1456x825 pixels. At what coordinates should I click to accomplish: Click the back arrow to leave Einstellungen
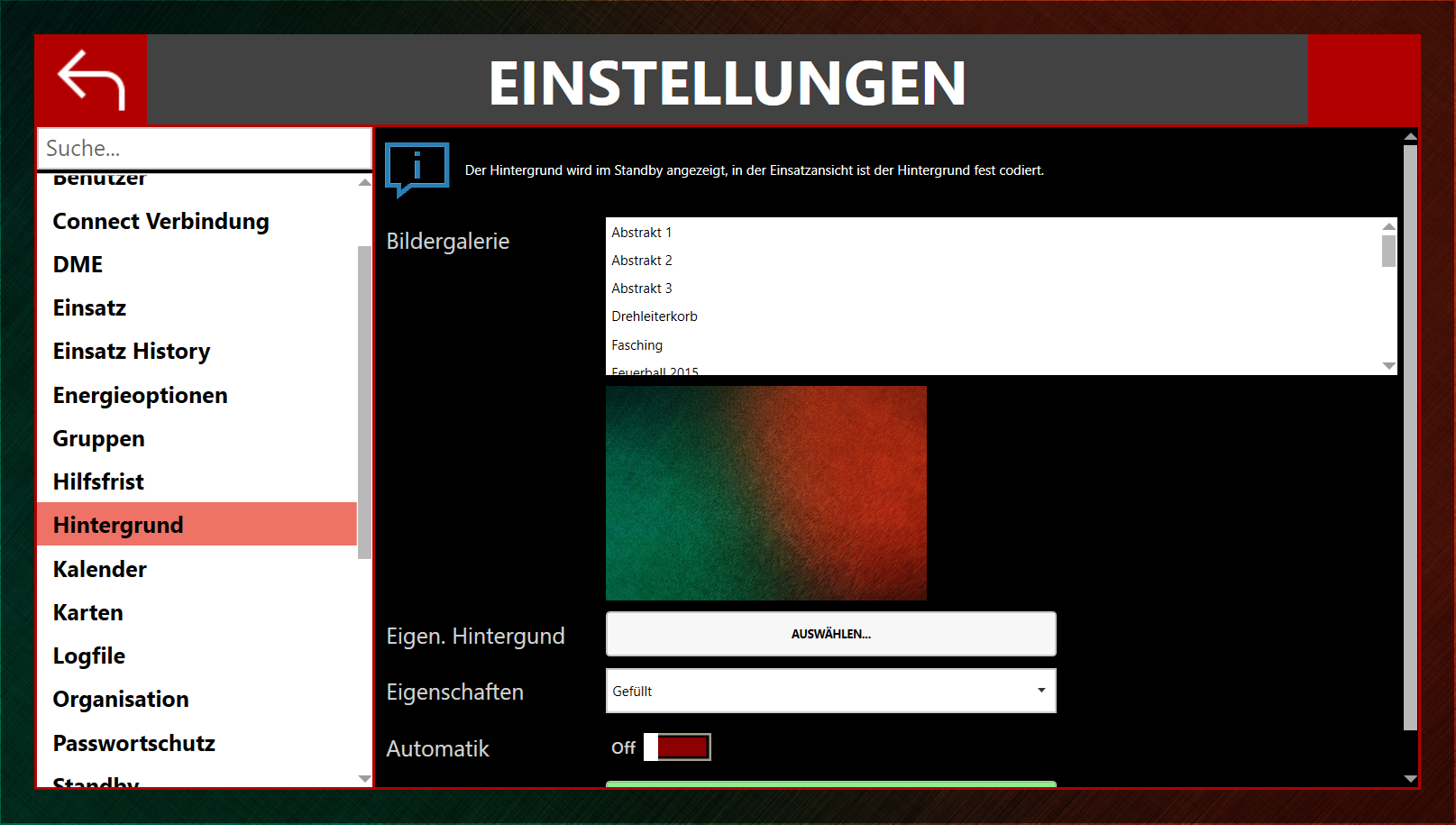(x=89, y=79)
